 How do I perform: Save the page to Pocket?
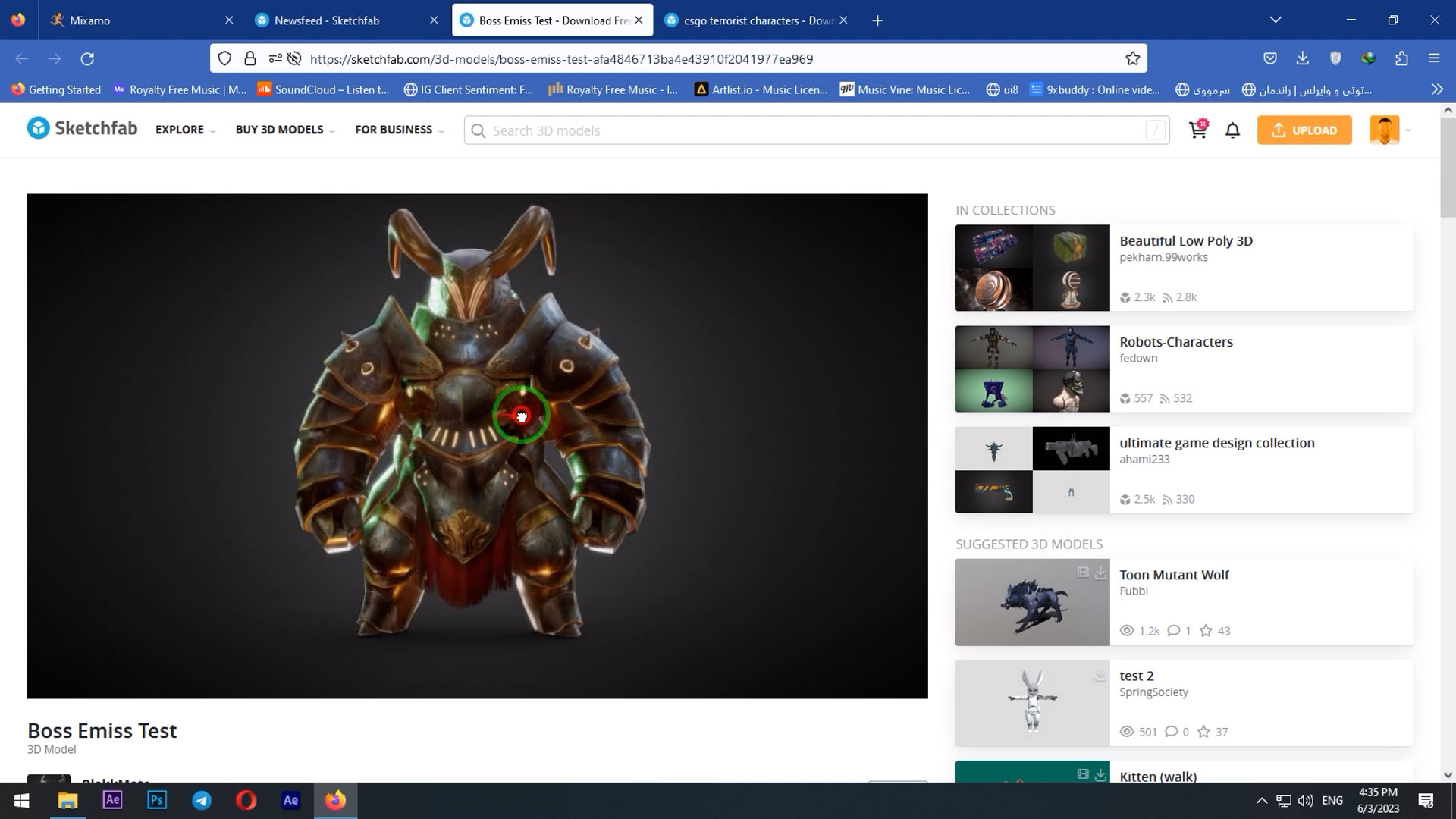click(x=1270, y=58)
